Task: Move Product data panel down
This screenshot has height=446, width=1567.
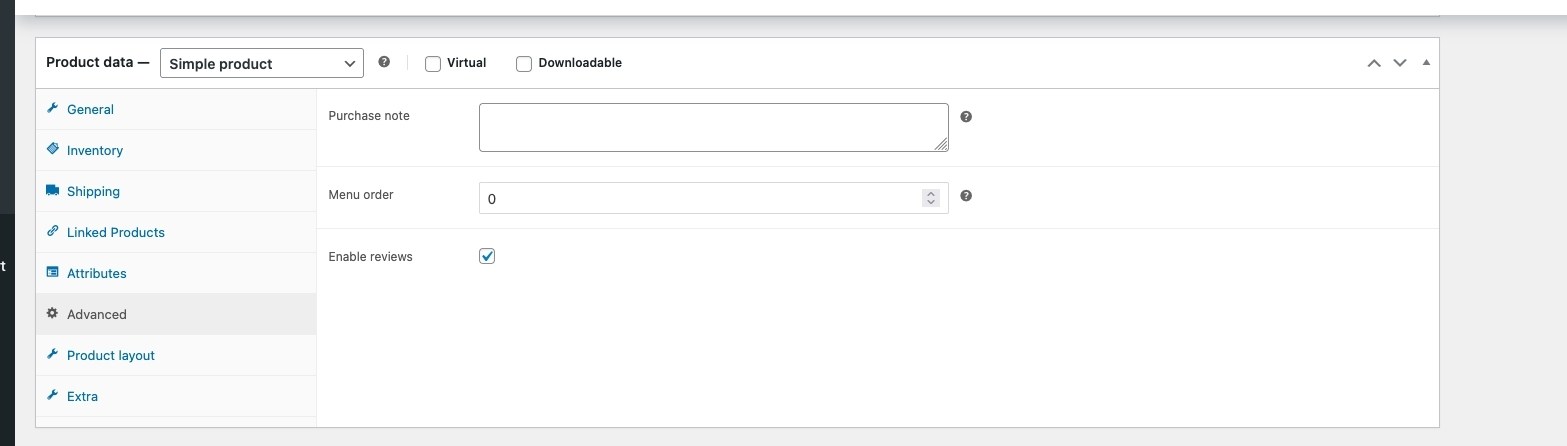Action: click(x=1400, y=63)
